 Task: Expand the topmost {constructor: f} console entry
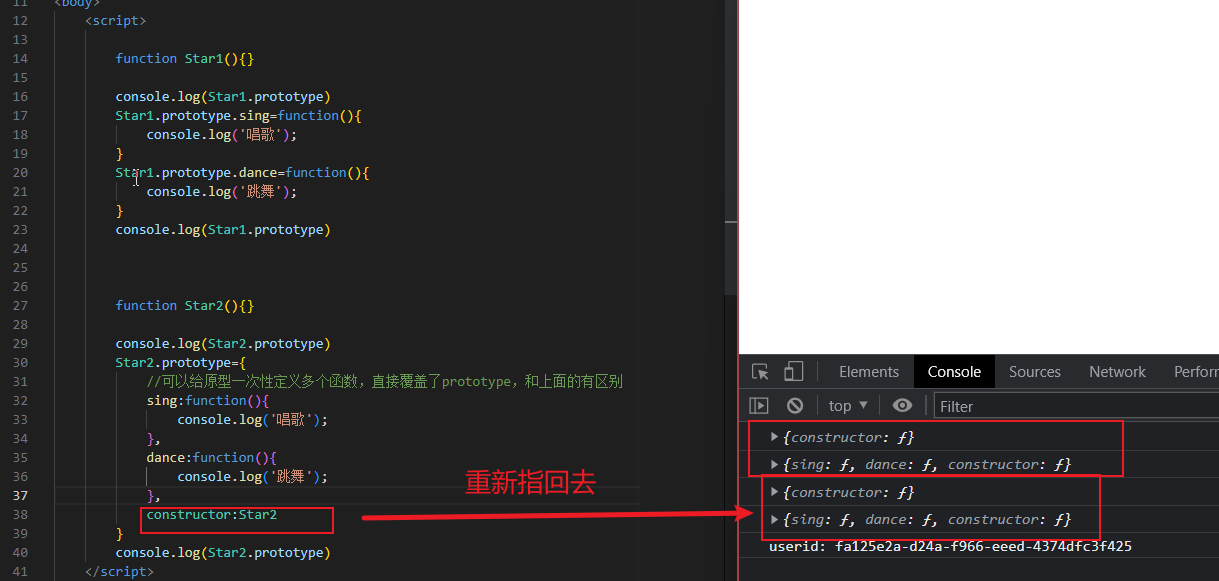[x=774, y=437]
